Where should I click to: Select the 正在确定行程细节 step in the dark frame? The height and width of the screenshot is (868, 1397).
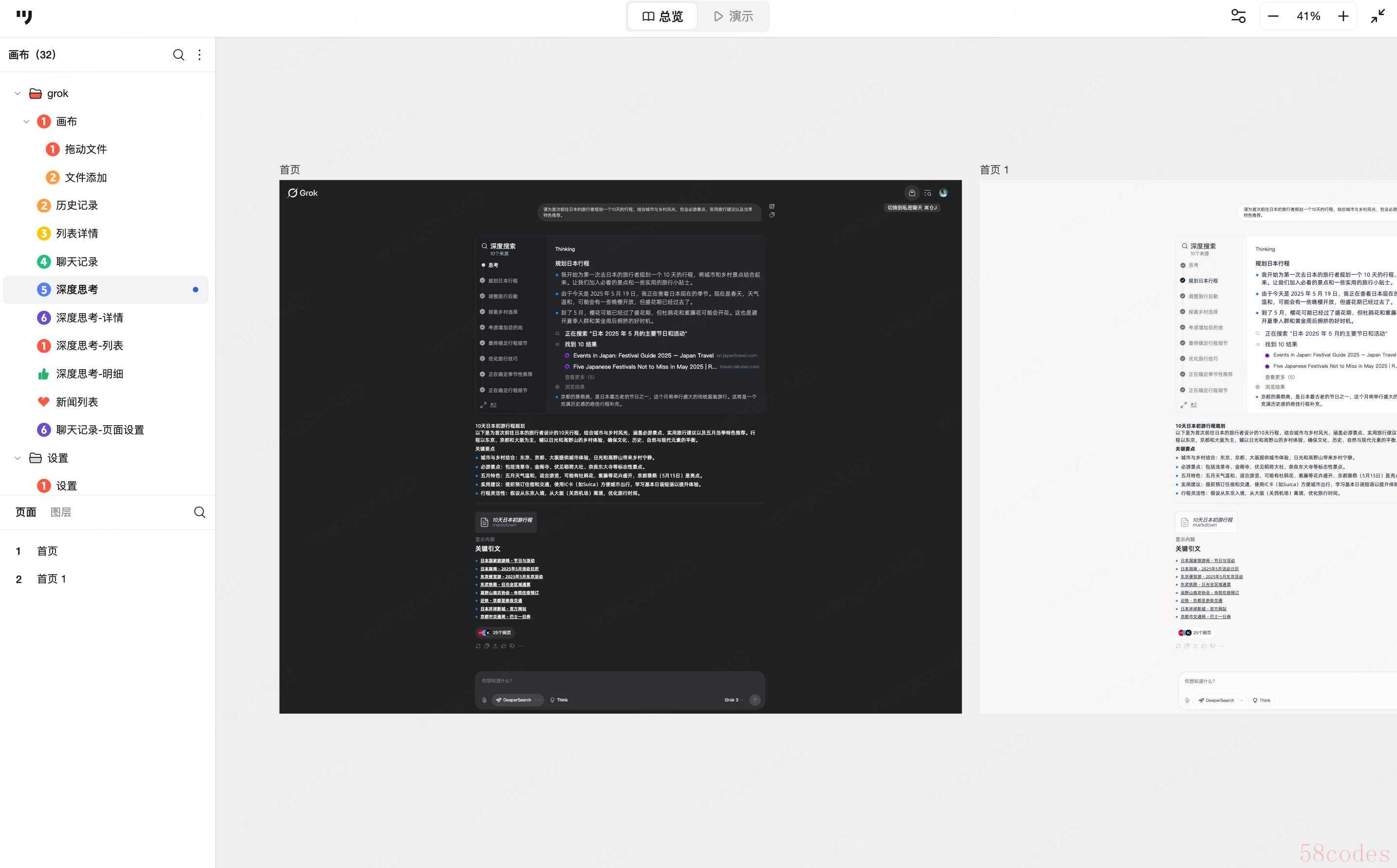[x=503, y=390]
